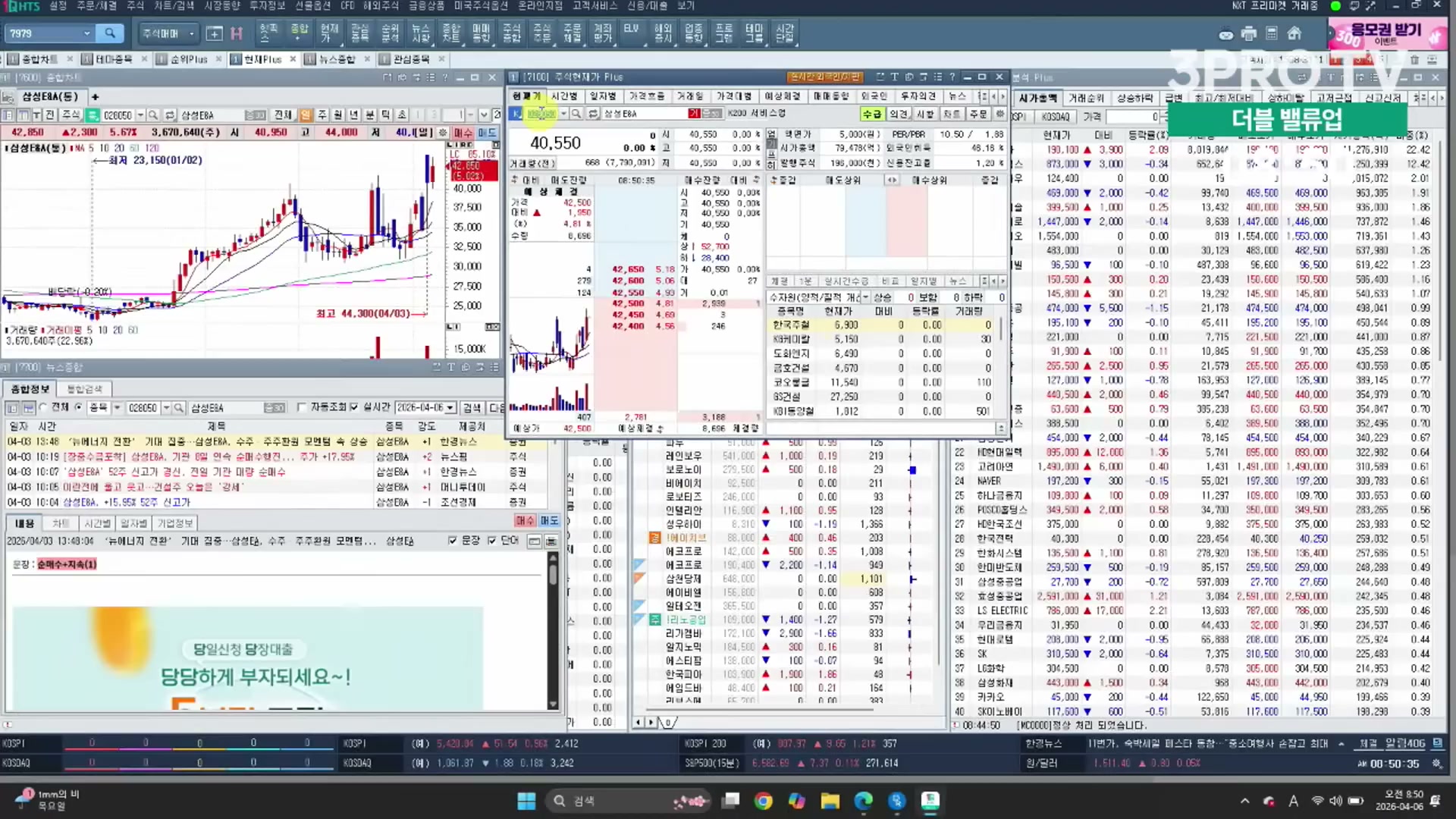Click the red 매수 button in news panel
1456x819 pixels.
click(524, 521)
